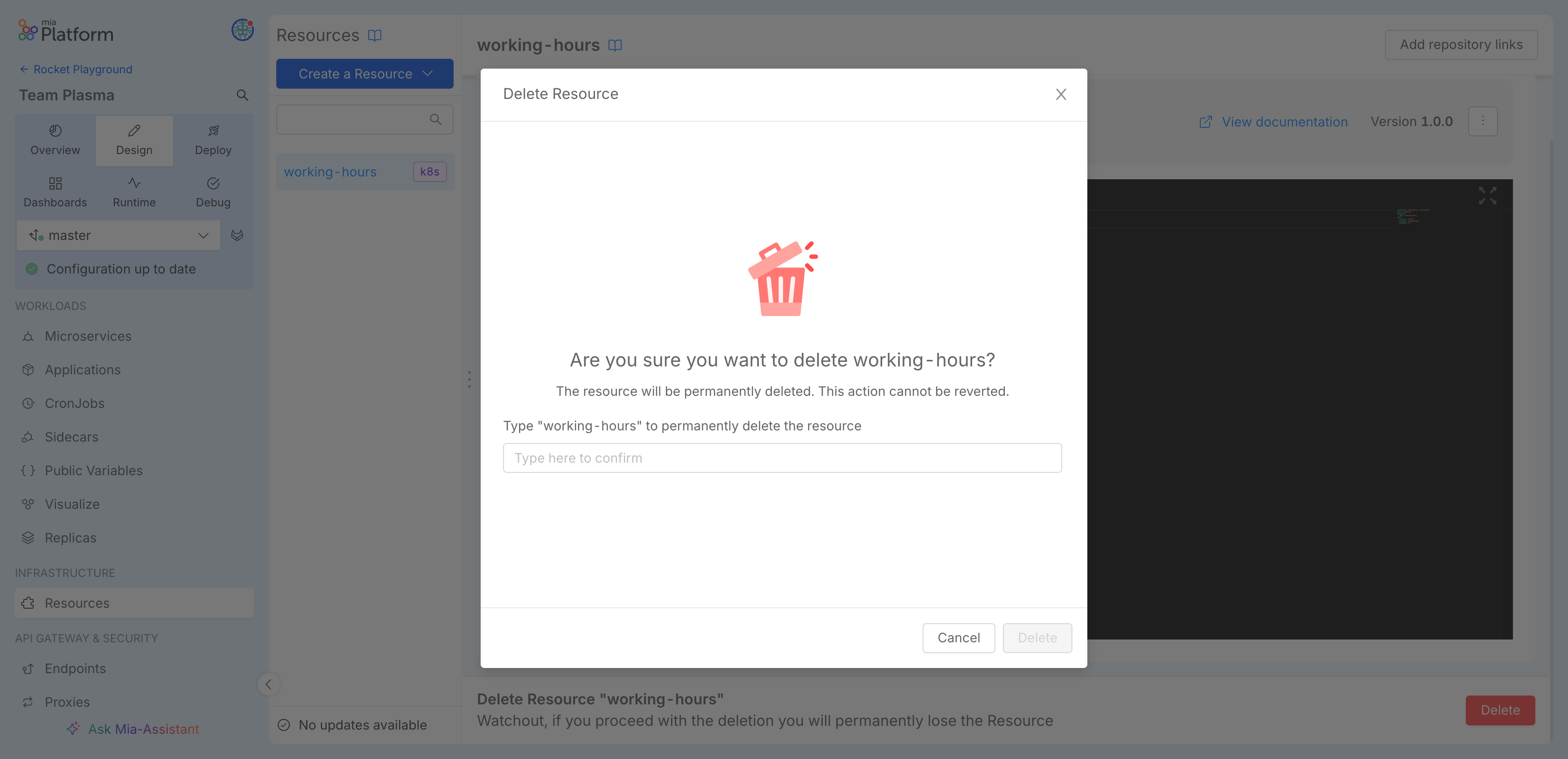Open the Proxies section
This screenshot has width=1568, height=759.
click(x=67, y=702)
